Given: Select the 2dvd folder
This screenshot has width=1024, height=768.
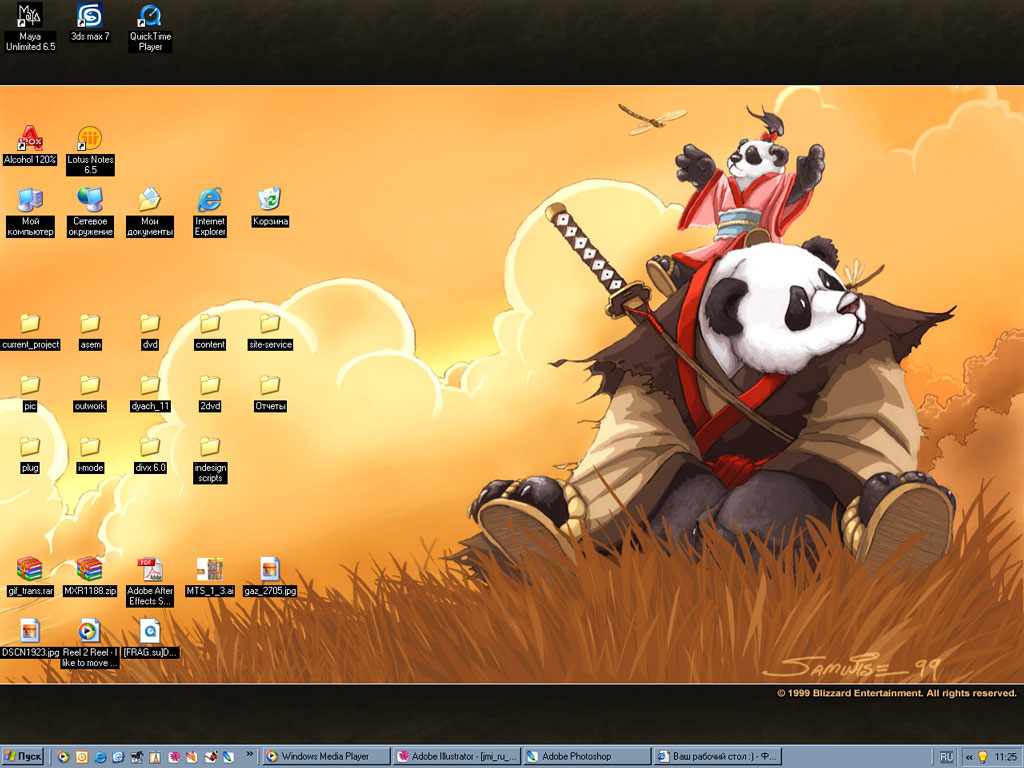Looking at the screenshot, I should pos(210,393).
